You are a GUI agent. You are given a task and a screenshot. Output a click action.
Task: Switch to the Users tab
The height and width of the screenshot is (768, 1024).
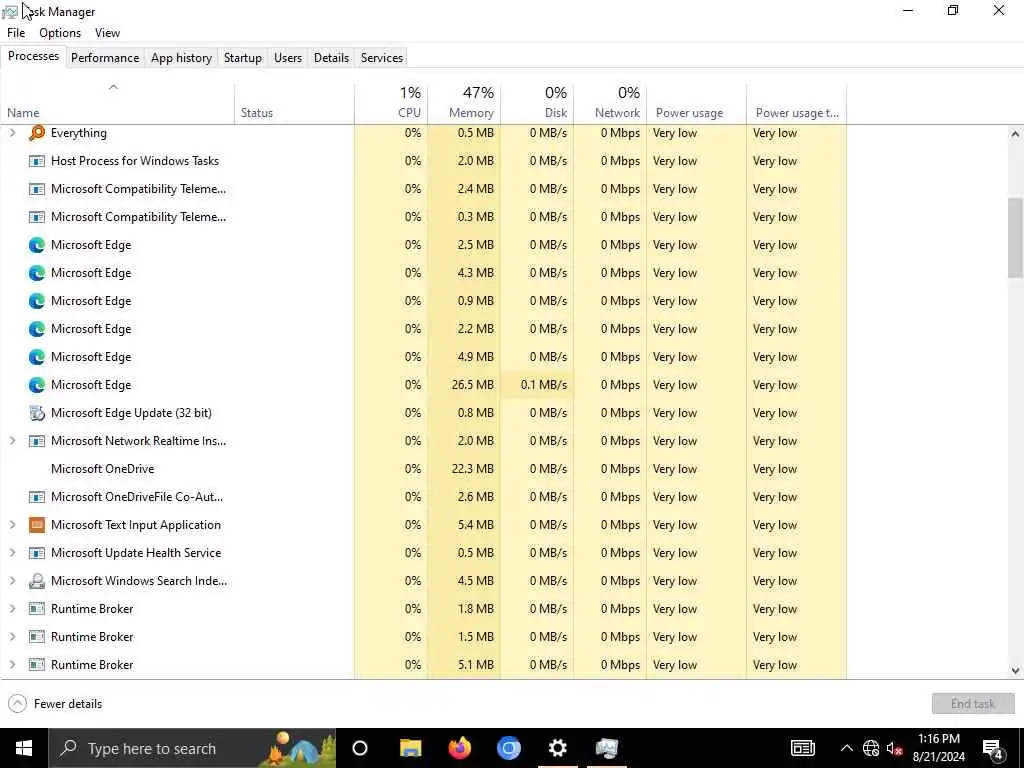pos(288,57)
